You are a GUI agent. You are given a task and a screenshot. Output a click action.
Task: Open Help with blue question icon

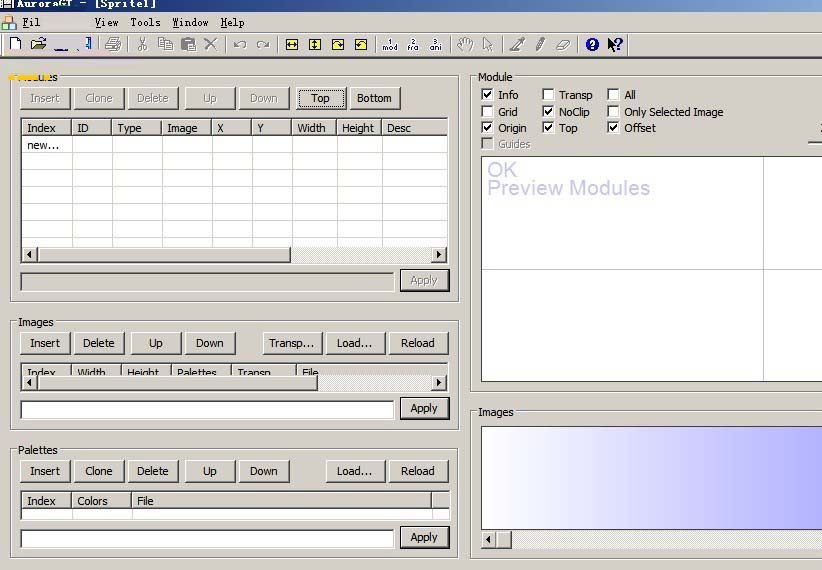click(x=592, y=45)
